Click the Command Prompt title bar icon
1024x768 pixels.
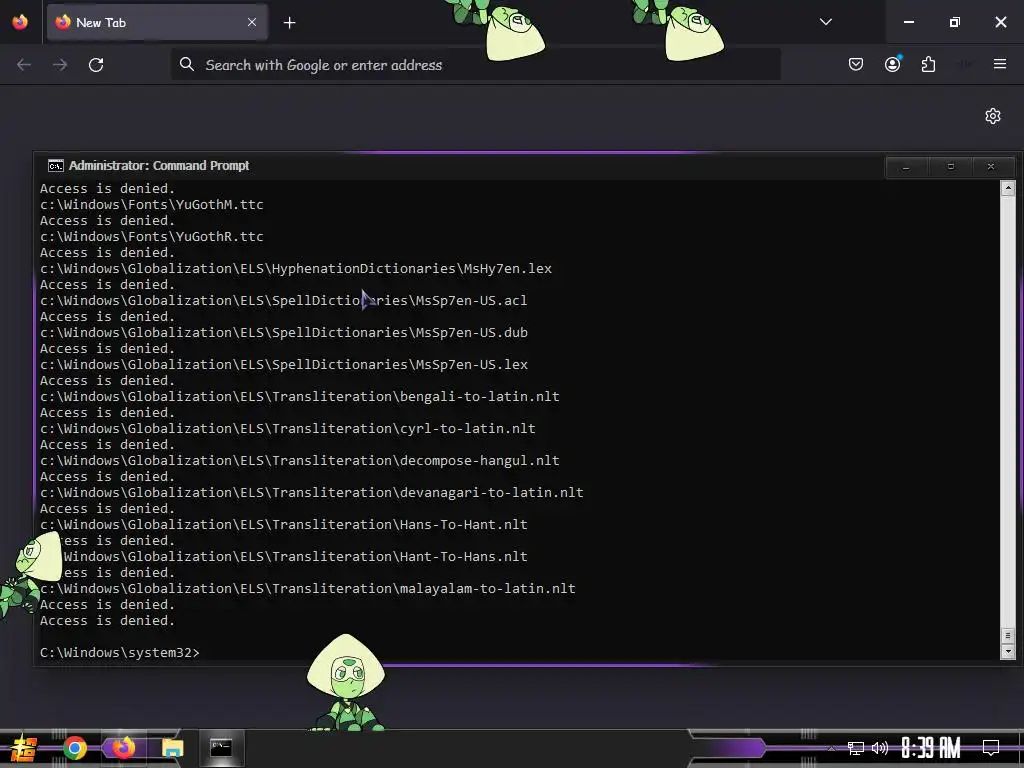pyautogui.click(x=56, y=166)
